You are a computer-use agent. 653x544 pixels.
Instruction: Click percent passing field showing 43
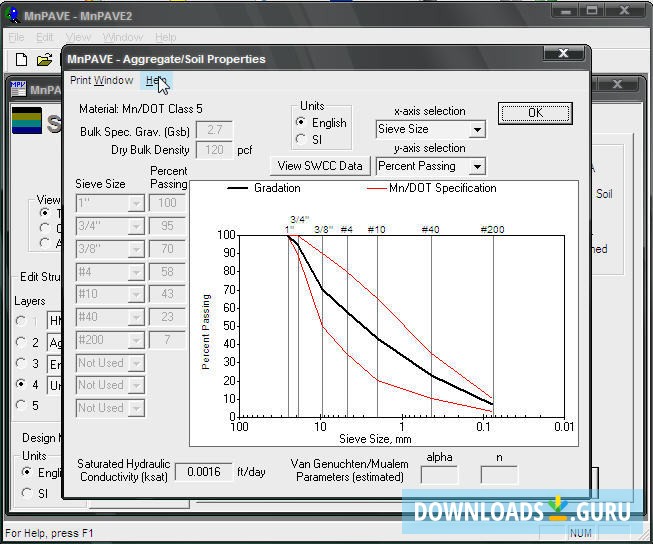click(x=167, y=294)
